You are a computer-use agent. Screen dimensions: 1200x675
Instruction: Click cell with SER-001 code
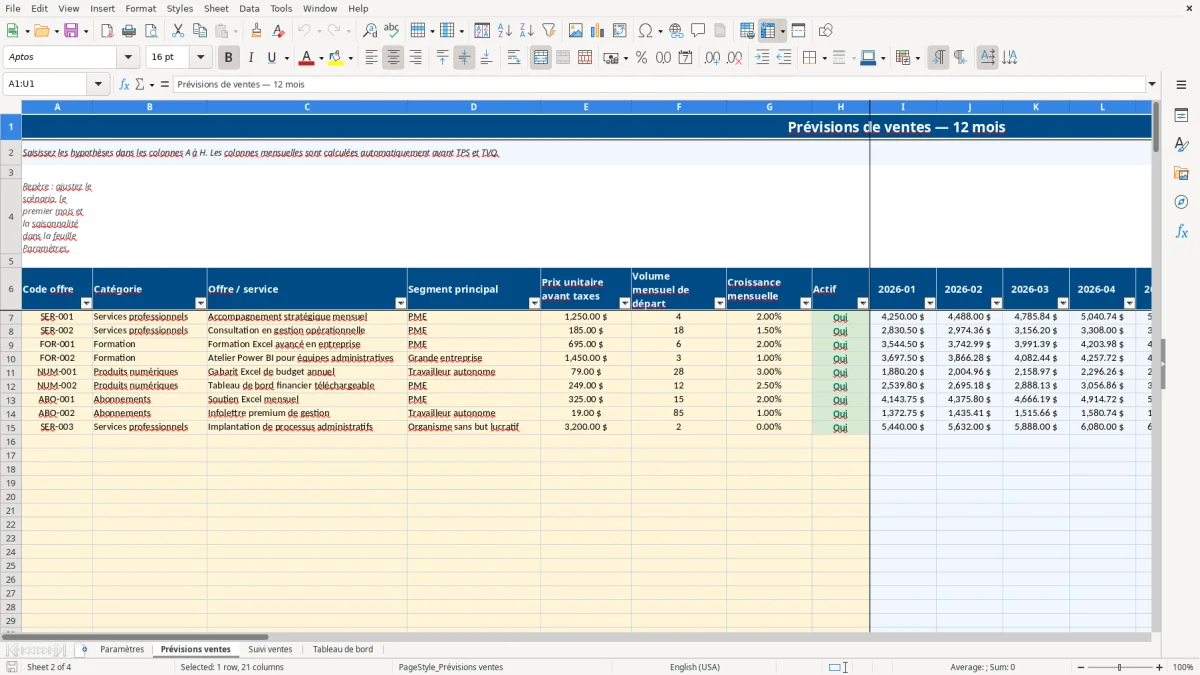tap(57, 317)
